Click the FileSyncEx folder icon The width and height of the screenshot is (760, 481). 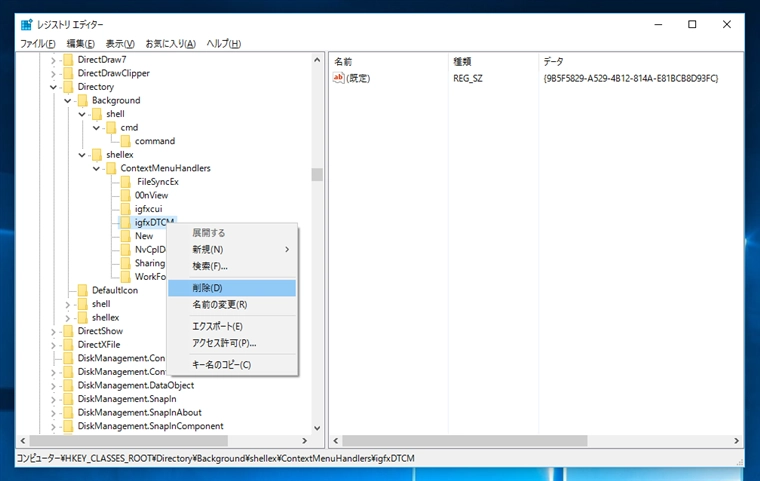pos(126,182)
